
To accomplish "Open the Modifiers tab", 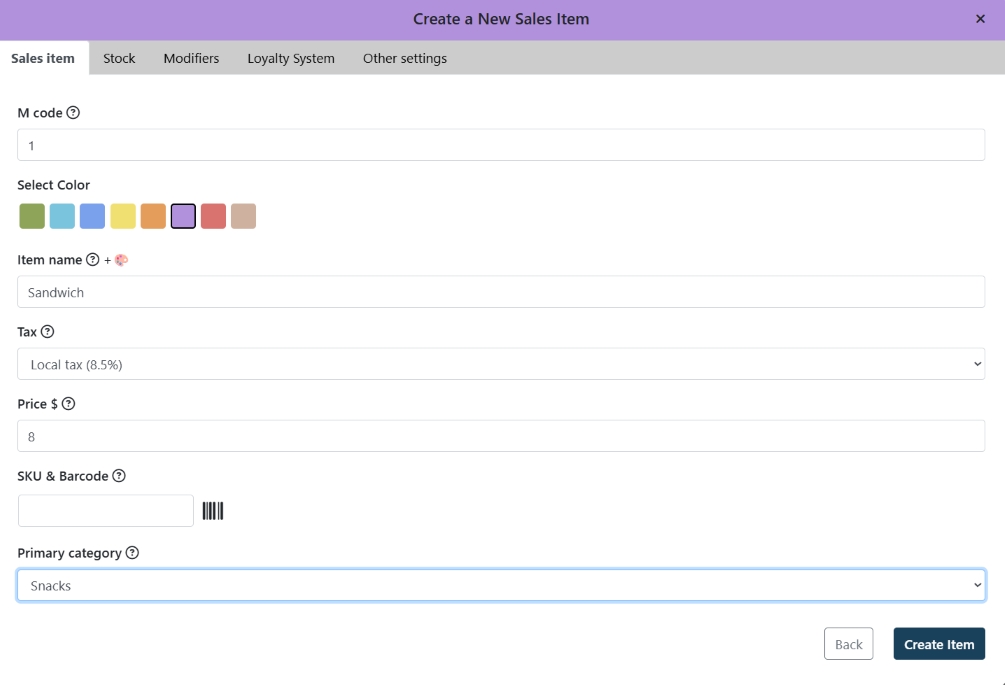I will coord(191,58).
